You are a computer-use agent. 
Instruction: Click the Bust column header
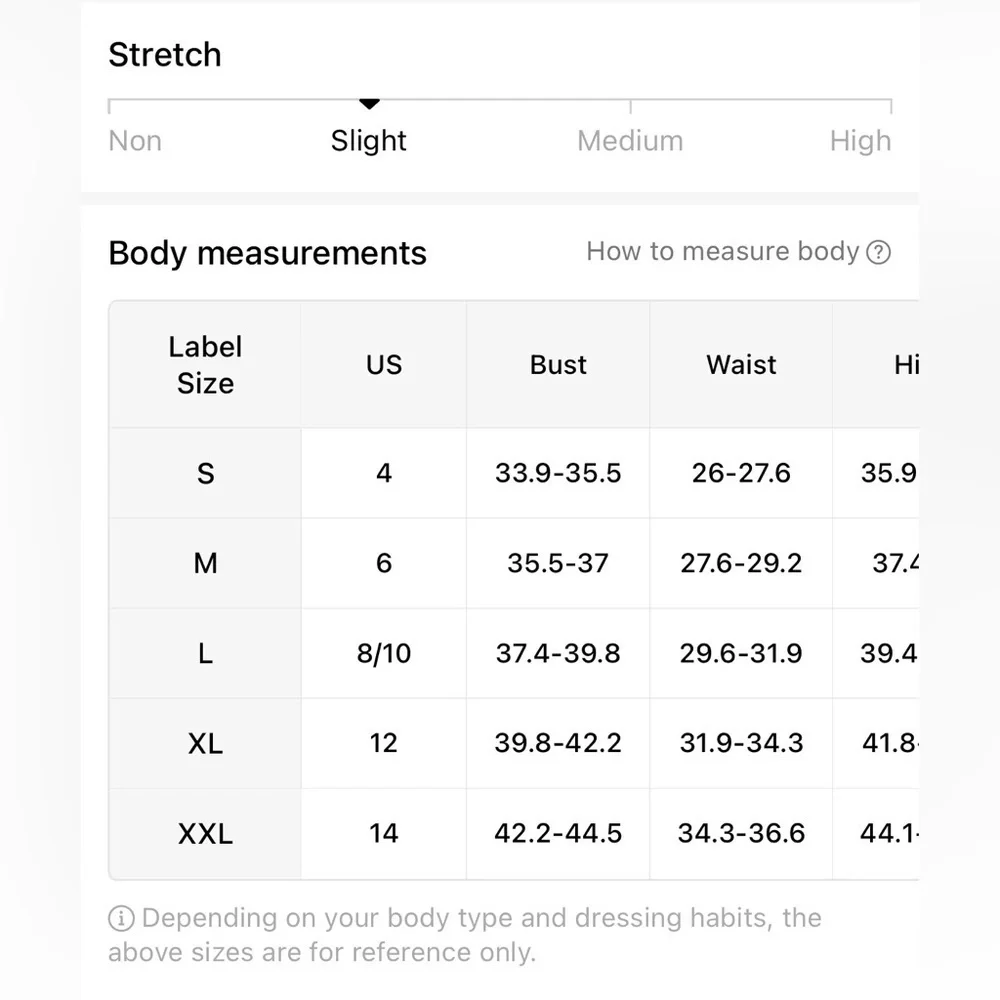pyautogui.click(x=558, y=365)
